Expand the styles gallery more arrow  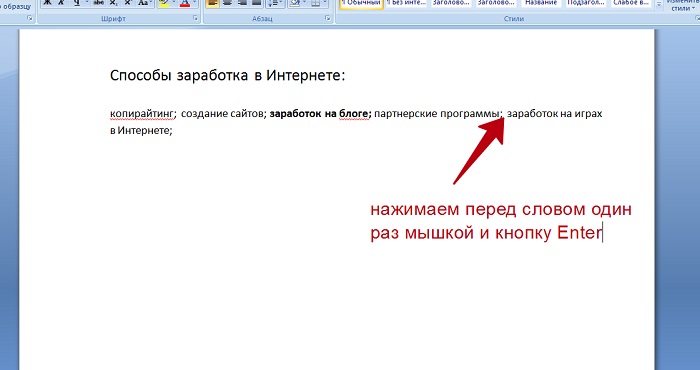pyautogui.click(x=659, y=4)
